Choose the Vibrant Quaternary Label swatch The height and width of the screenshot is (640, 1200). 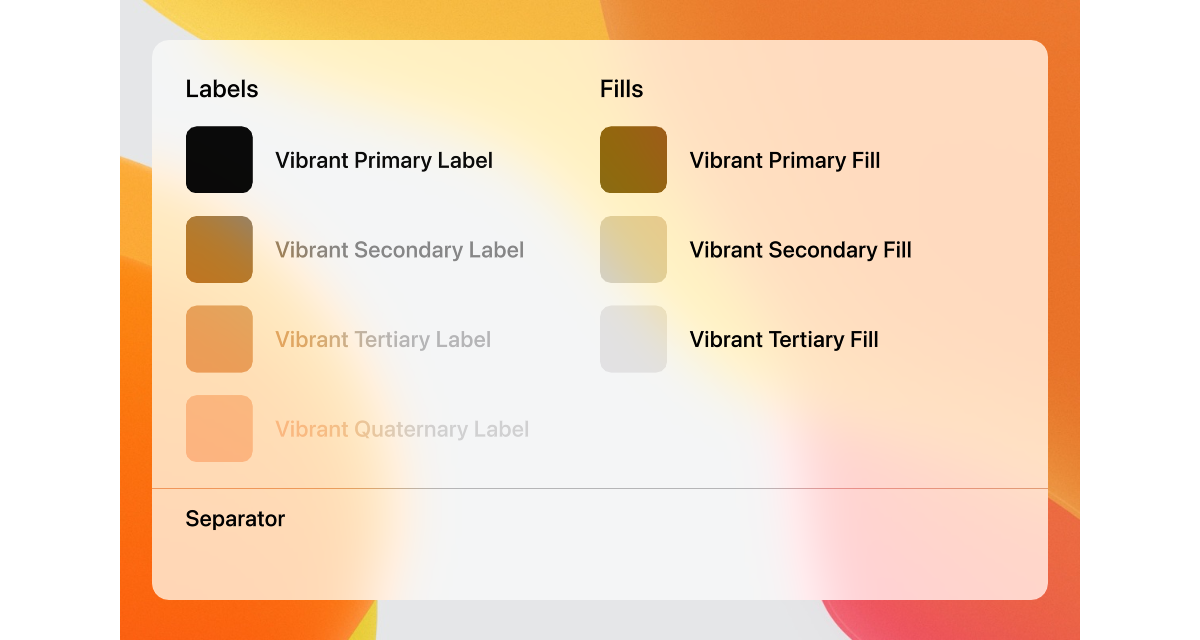(219, 429)
